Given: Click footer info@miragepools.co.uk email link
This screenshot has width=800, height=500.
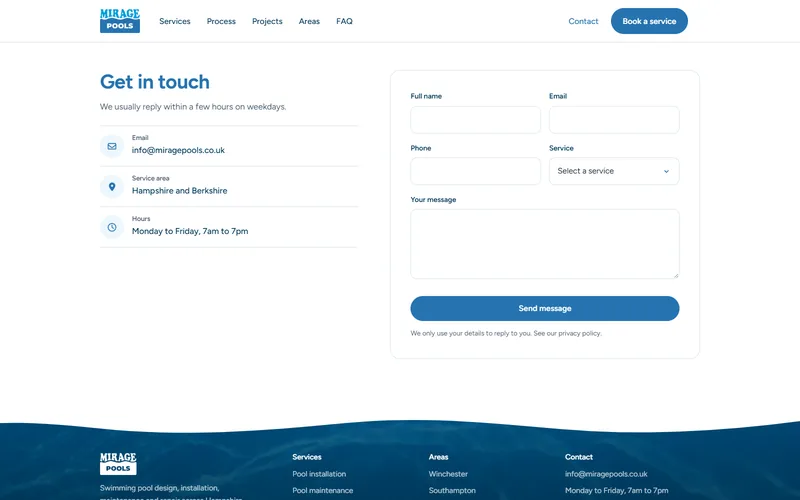Looking at the screenshot, I should pyautogui.click(x=606, y=474).
